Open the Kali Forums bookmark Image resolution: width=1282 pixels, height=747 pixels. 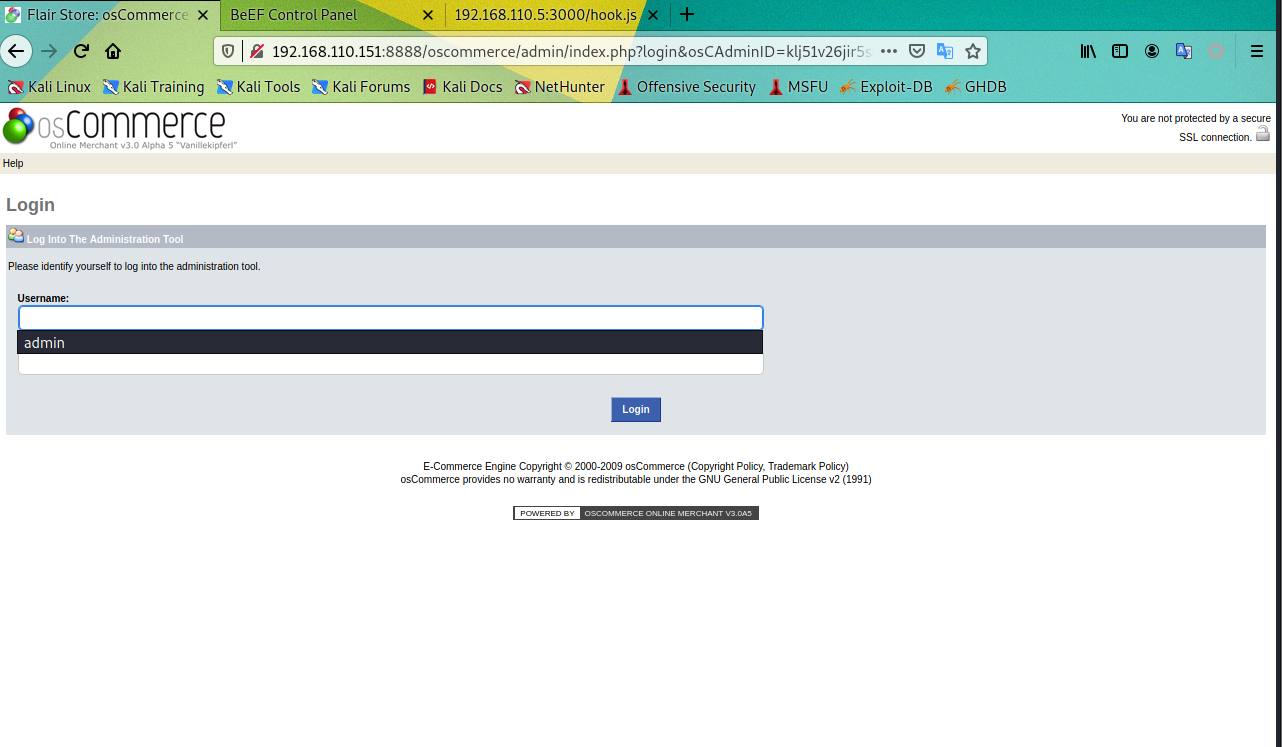(360, 87)
